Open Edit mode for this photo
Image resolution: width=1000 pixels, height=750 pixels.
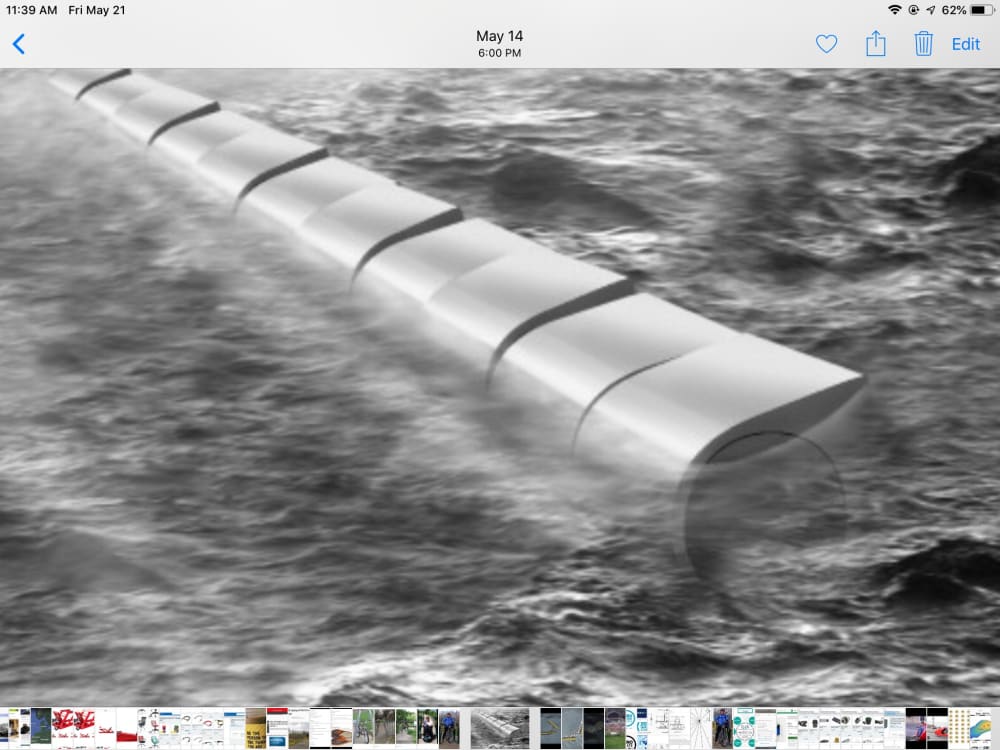pos(966,44)
